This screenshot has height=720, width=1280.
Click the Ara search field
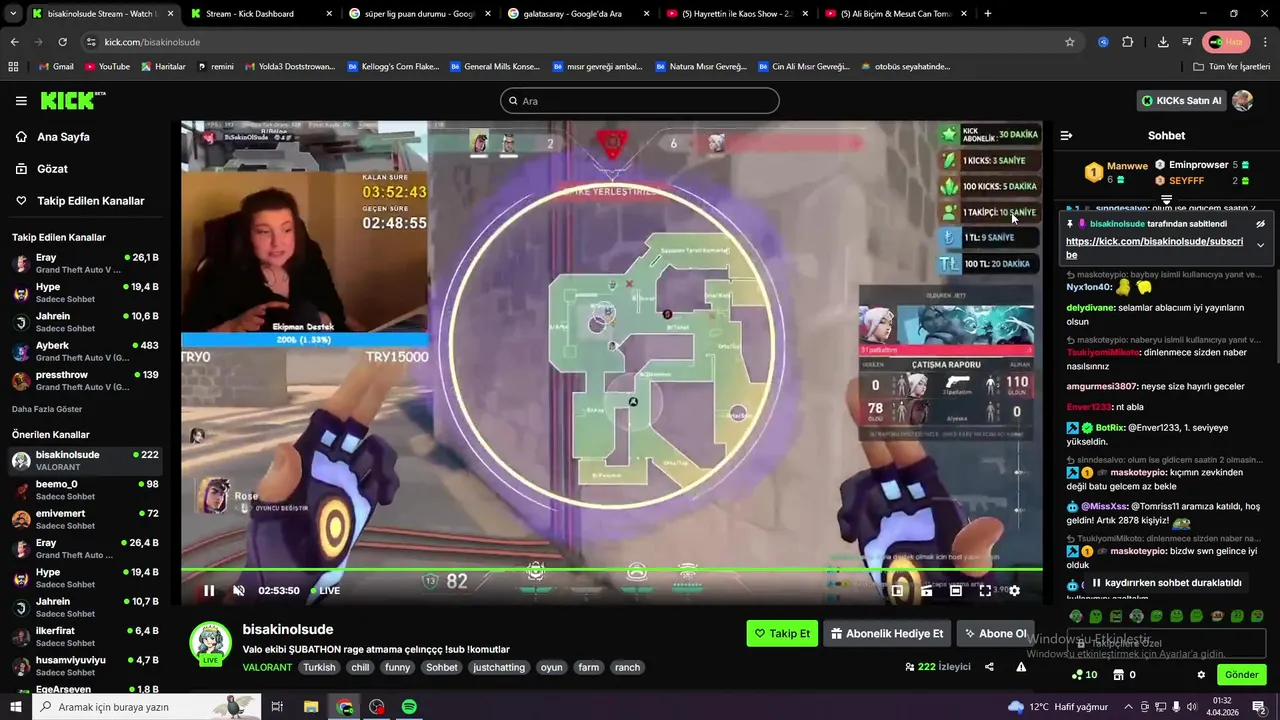(x=640, y=101)
